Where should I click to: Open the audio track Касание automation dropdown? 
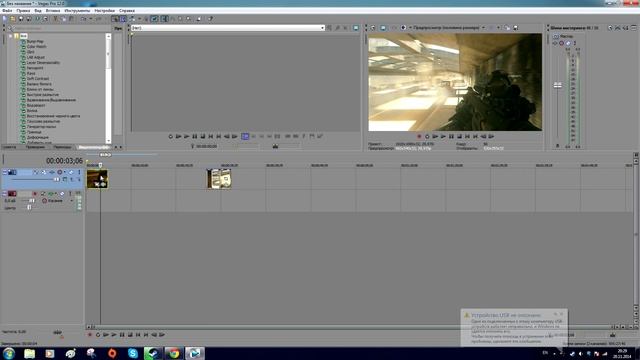click(x=72, y=201)
